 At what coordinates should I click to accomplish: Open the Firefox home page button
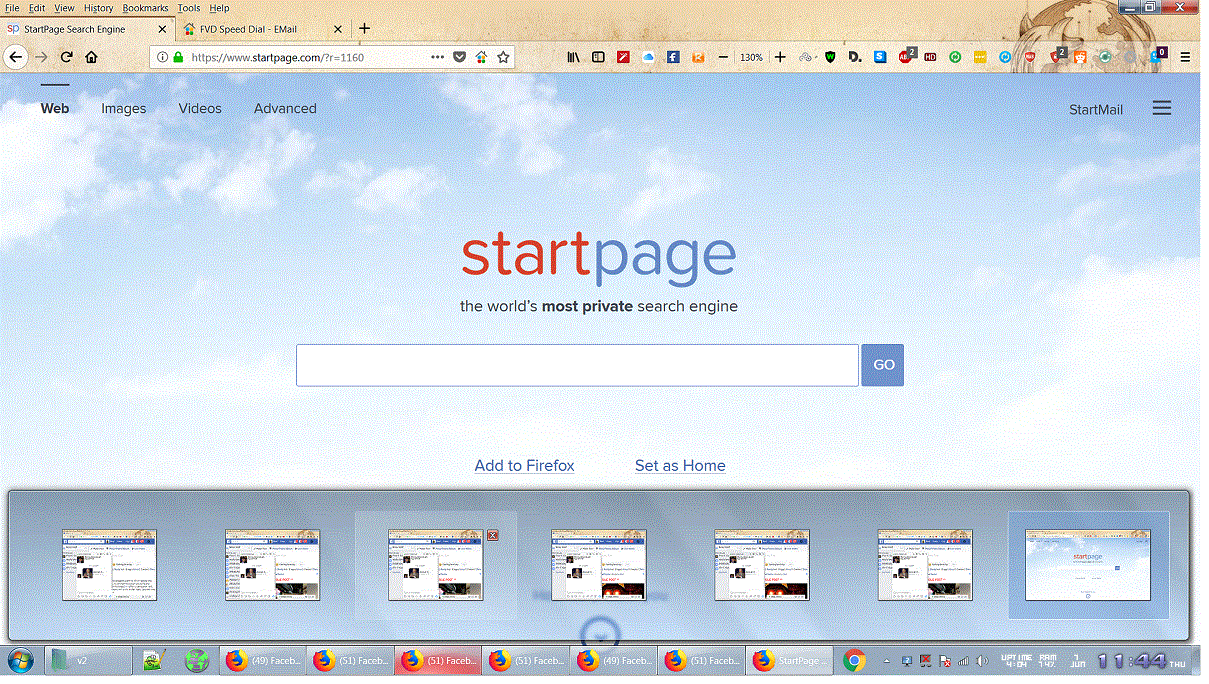tap(91, 57)
